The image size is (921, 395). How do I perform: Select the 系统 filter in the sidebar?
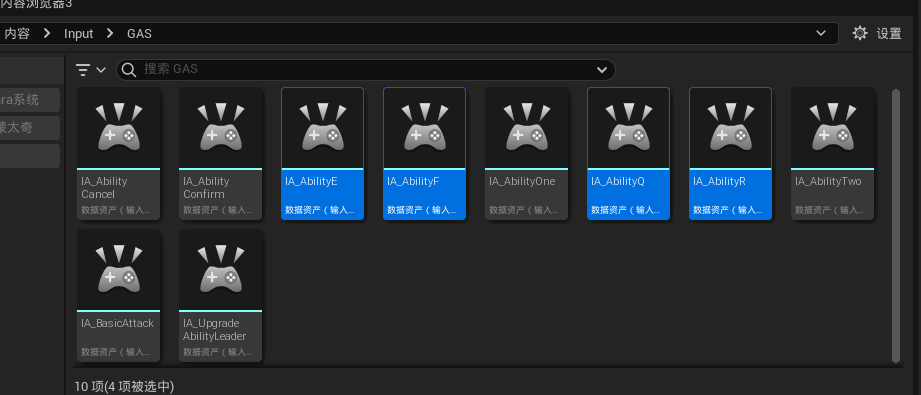[29, 100]
